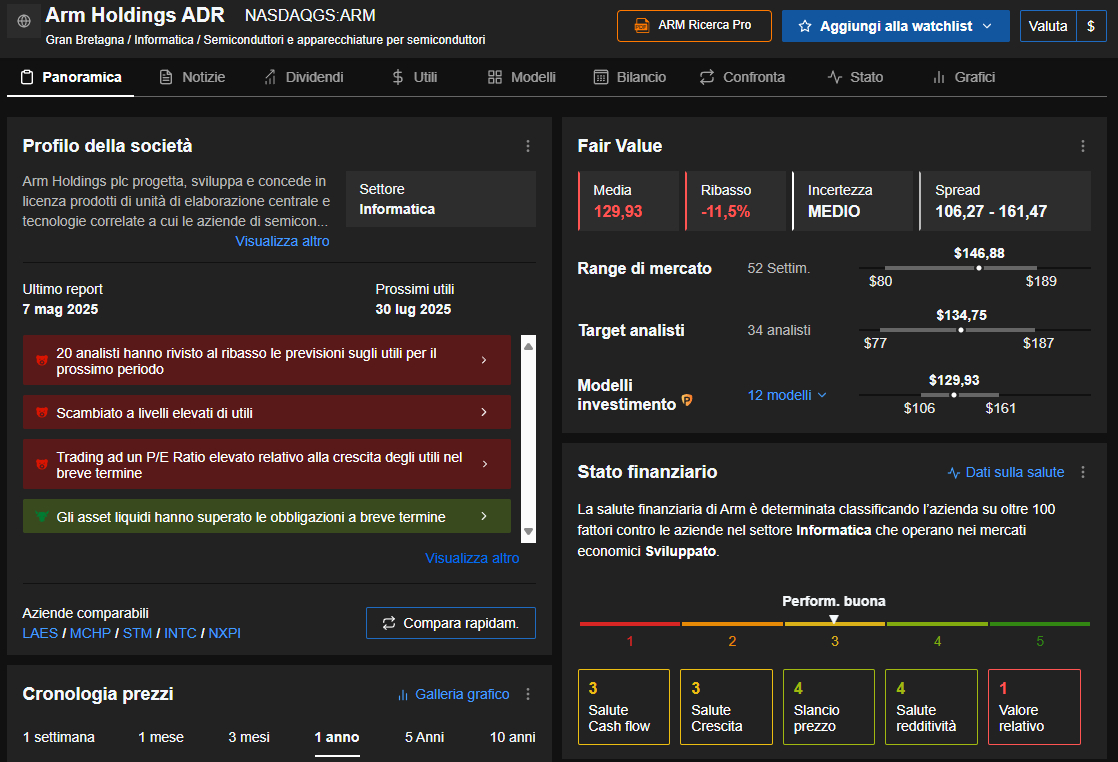
Task: Click scrollbar down arrow in alerts list
Action: pos(528,531)
